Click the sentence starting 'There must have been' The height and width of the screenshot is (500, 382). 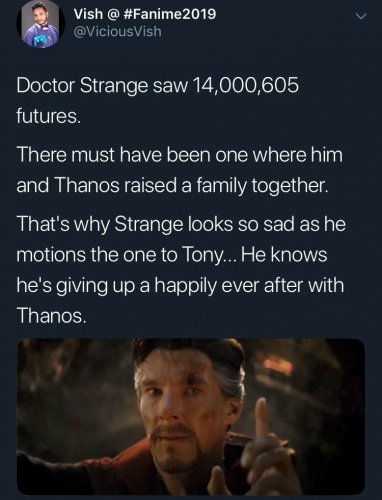[179, 171]
